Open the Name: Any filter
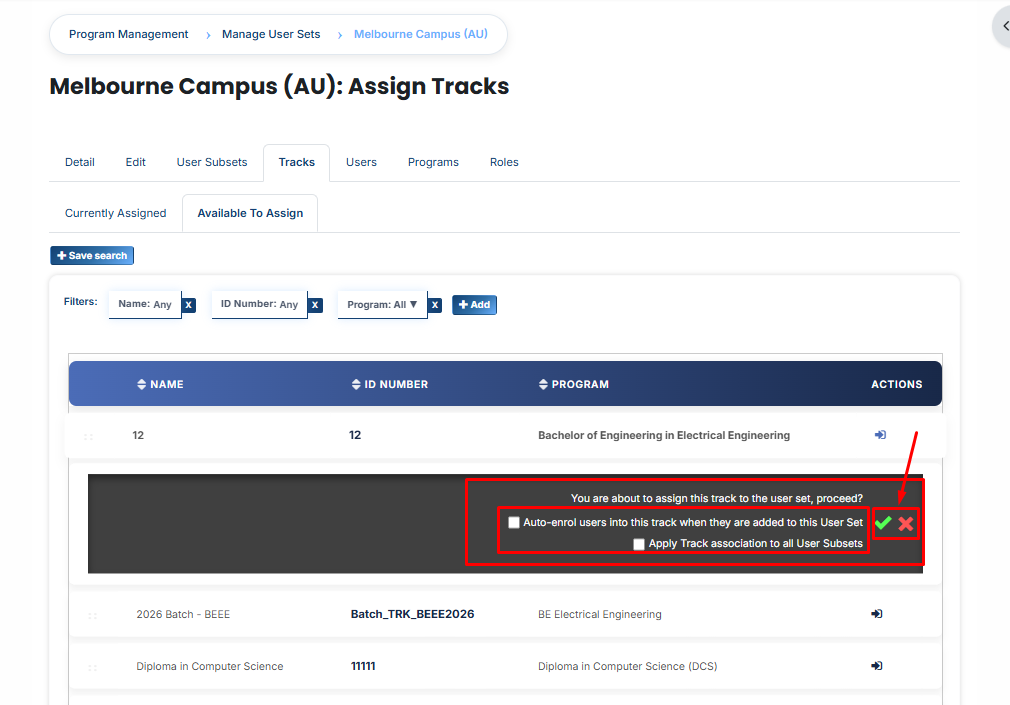 (x=145, y=304)
